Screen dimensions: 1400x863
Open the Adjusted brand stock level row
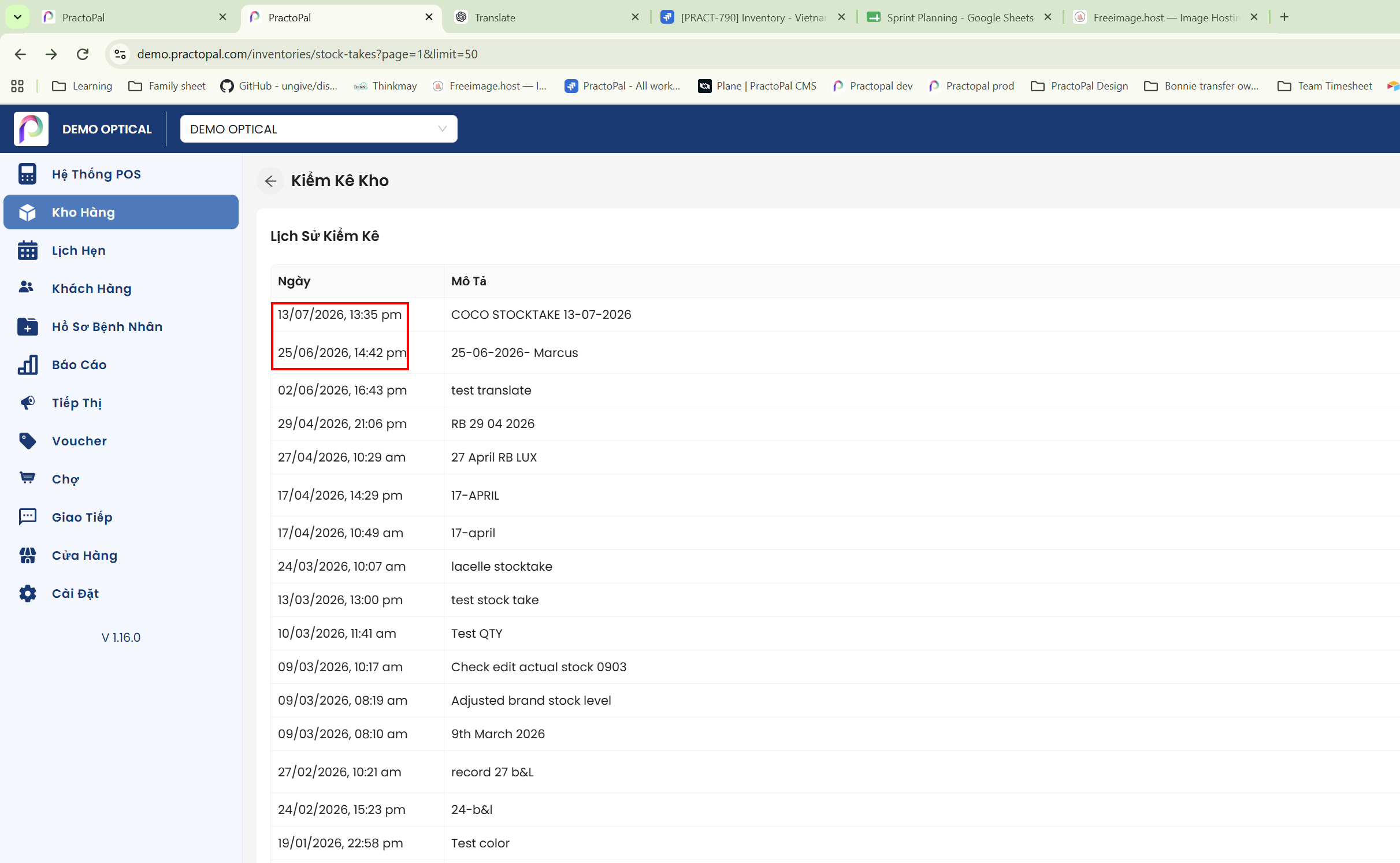click(x=835, y=701)
